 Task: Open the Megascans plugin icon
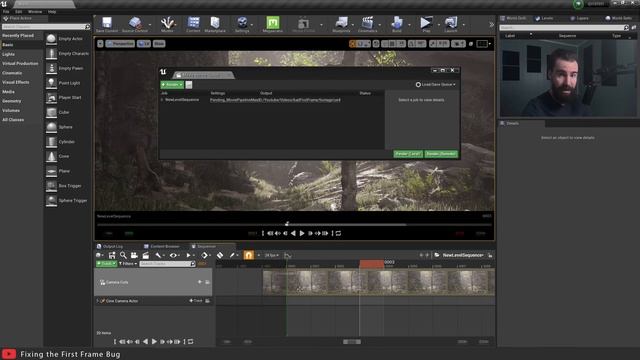point(273,24)
